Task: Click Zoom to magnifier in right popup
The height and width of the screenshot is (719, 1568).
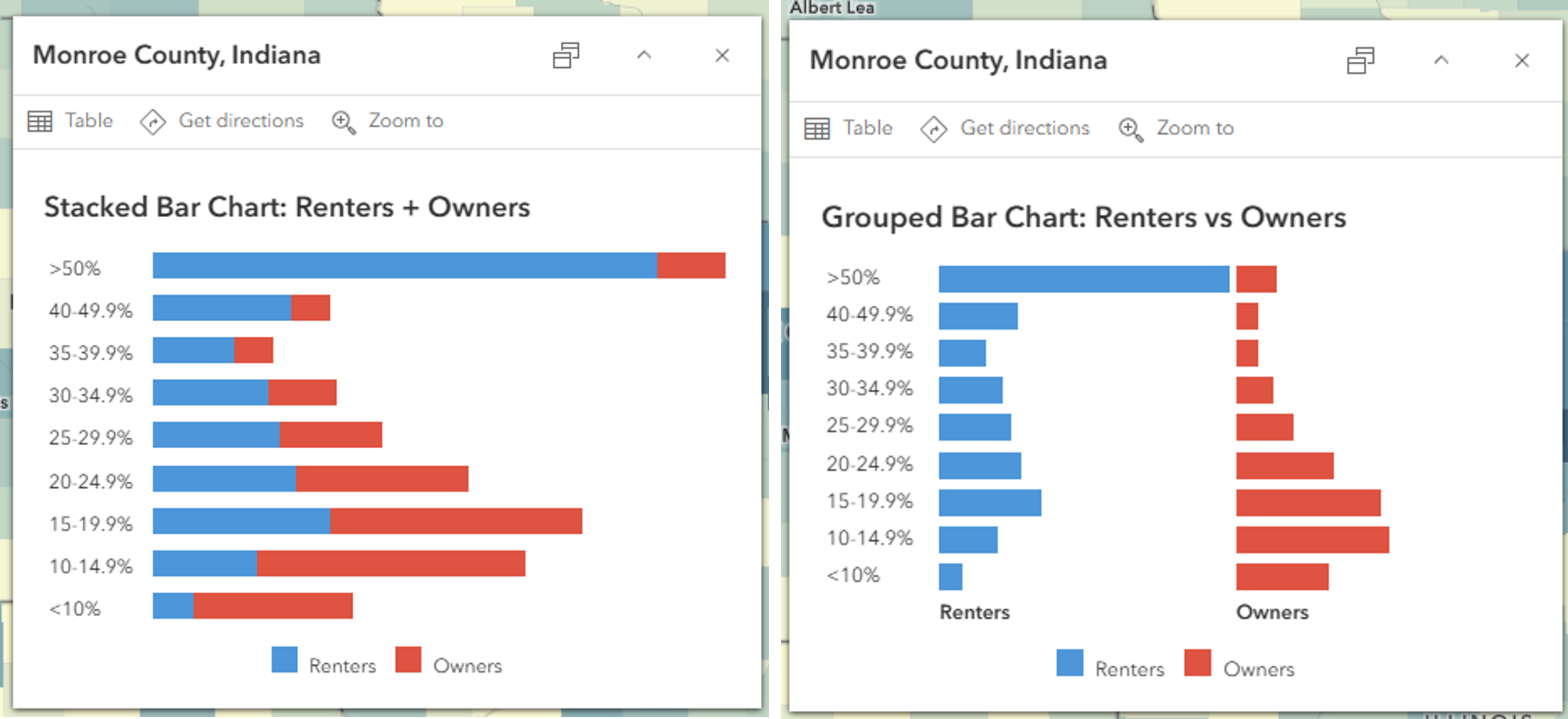Action: click(x=1131, y=129)
